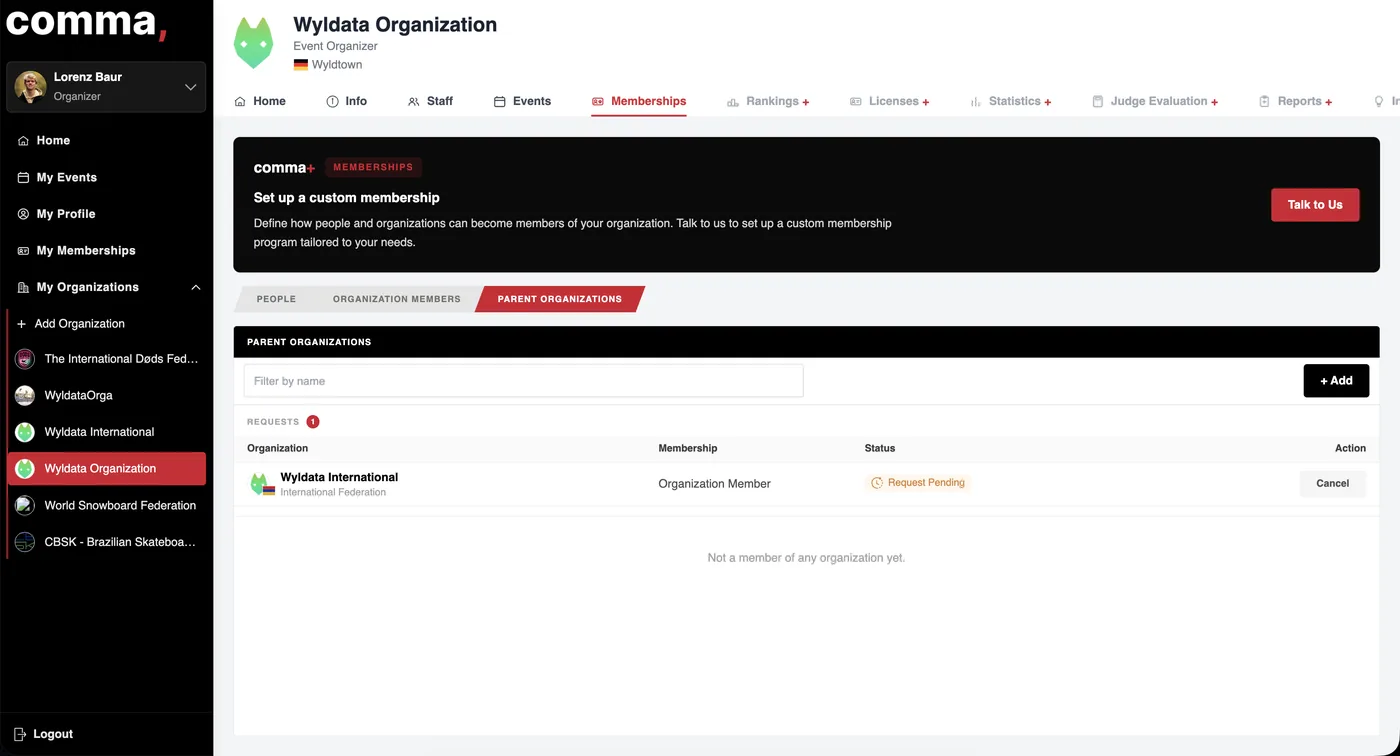Image resolution: width=1400 pixels, height=756 pixels.
Task: Focus the Filter by name field
Action: click(x=523, y=381)
